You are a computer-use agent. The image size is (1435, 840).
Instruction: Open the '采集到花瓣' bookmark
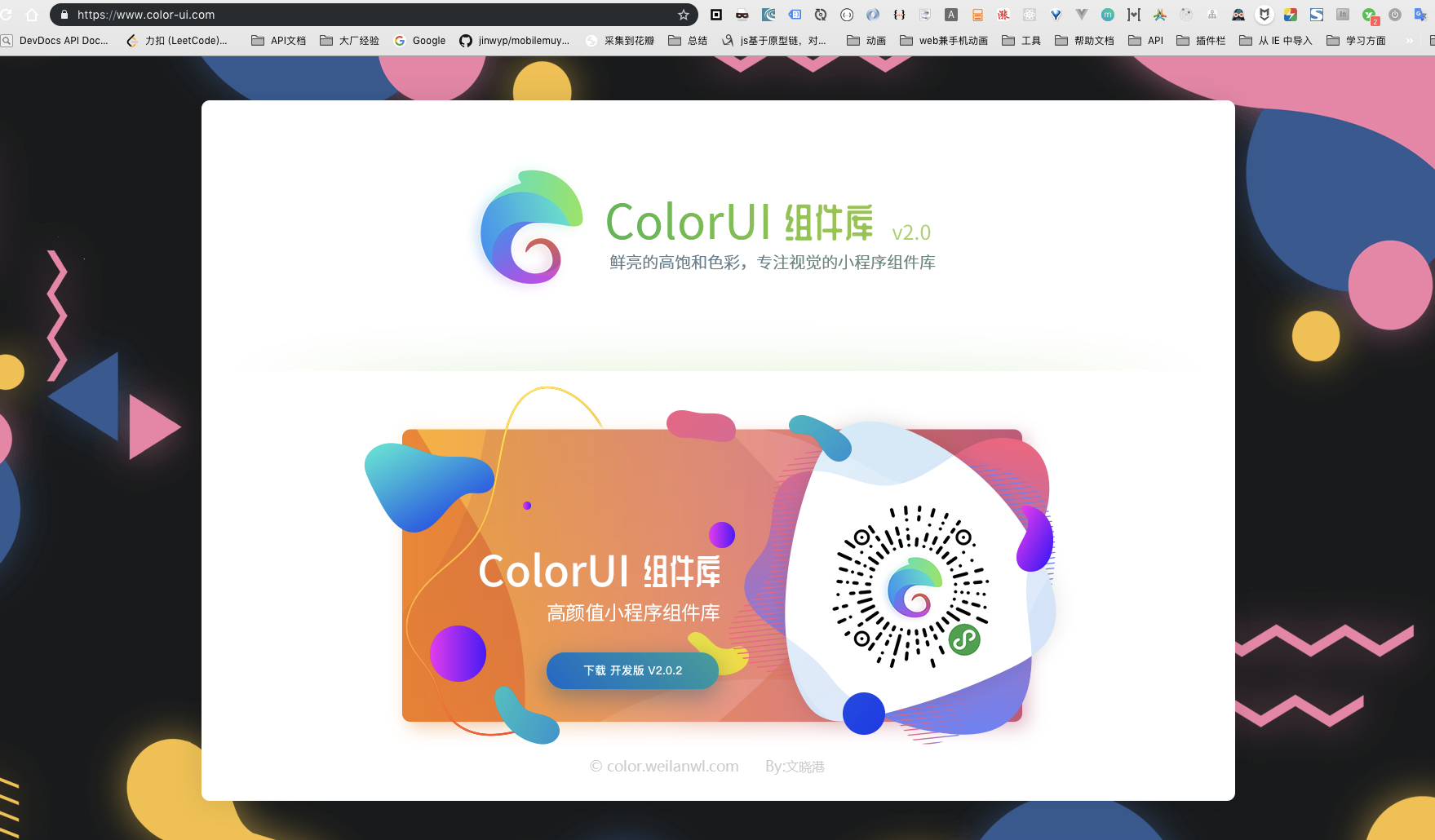620,41
